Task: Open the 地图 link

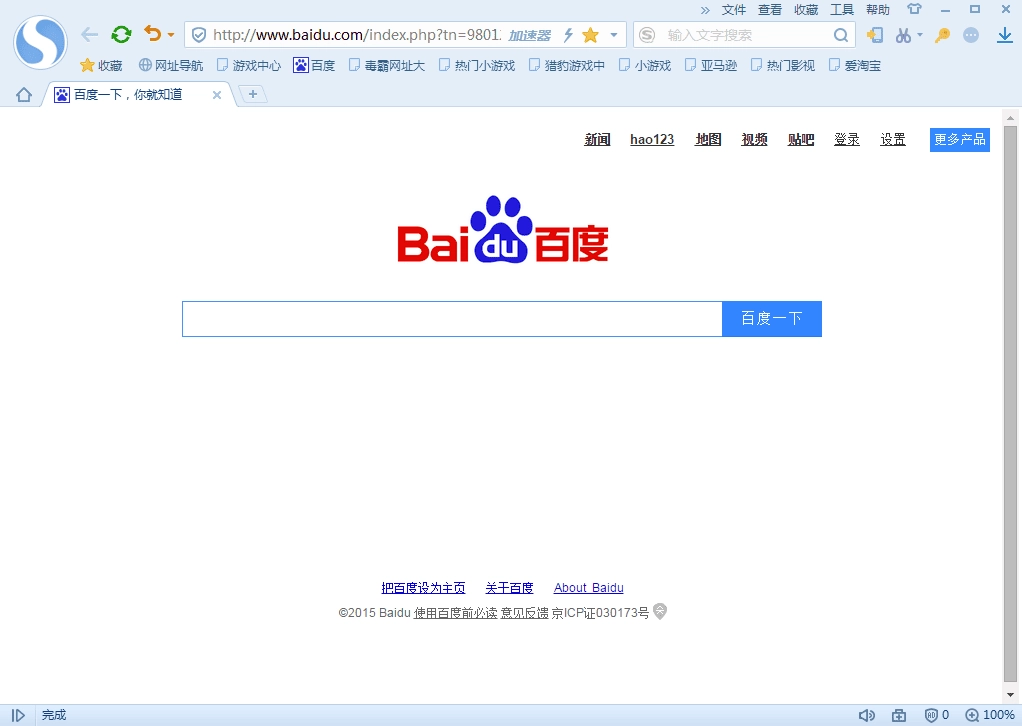Action: point(708,139)
